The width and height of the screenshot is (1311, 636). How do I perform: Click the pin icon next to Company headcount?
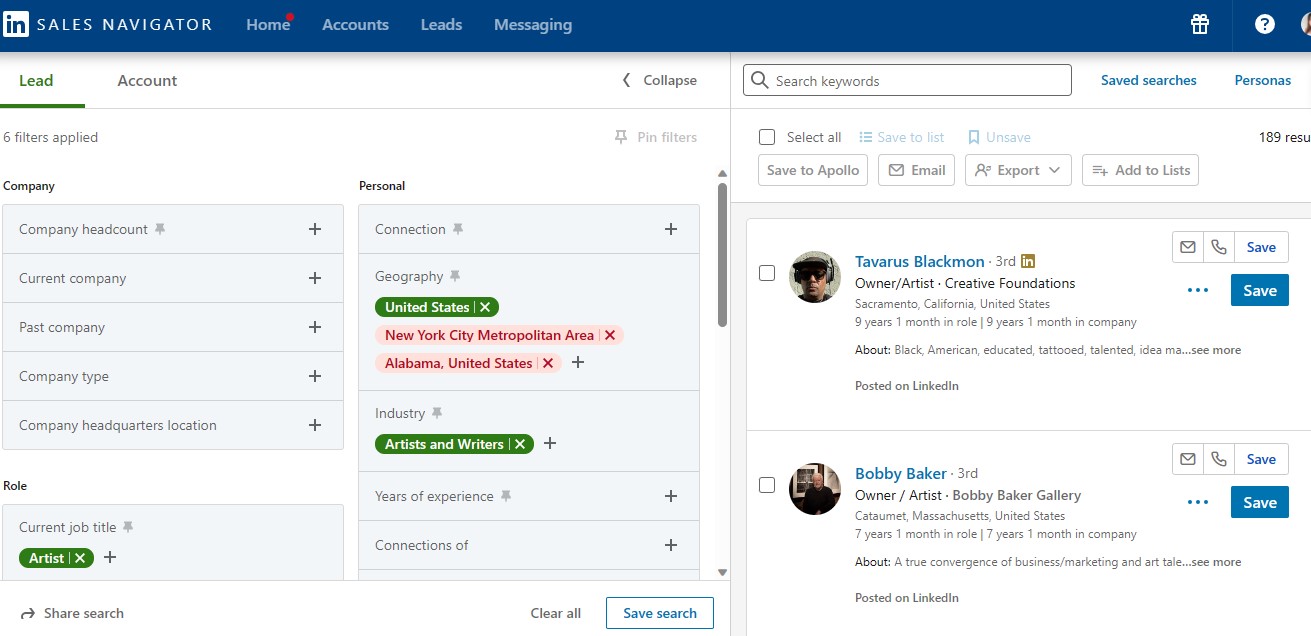tap(160, 229)
